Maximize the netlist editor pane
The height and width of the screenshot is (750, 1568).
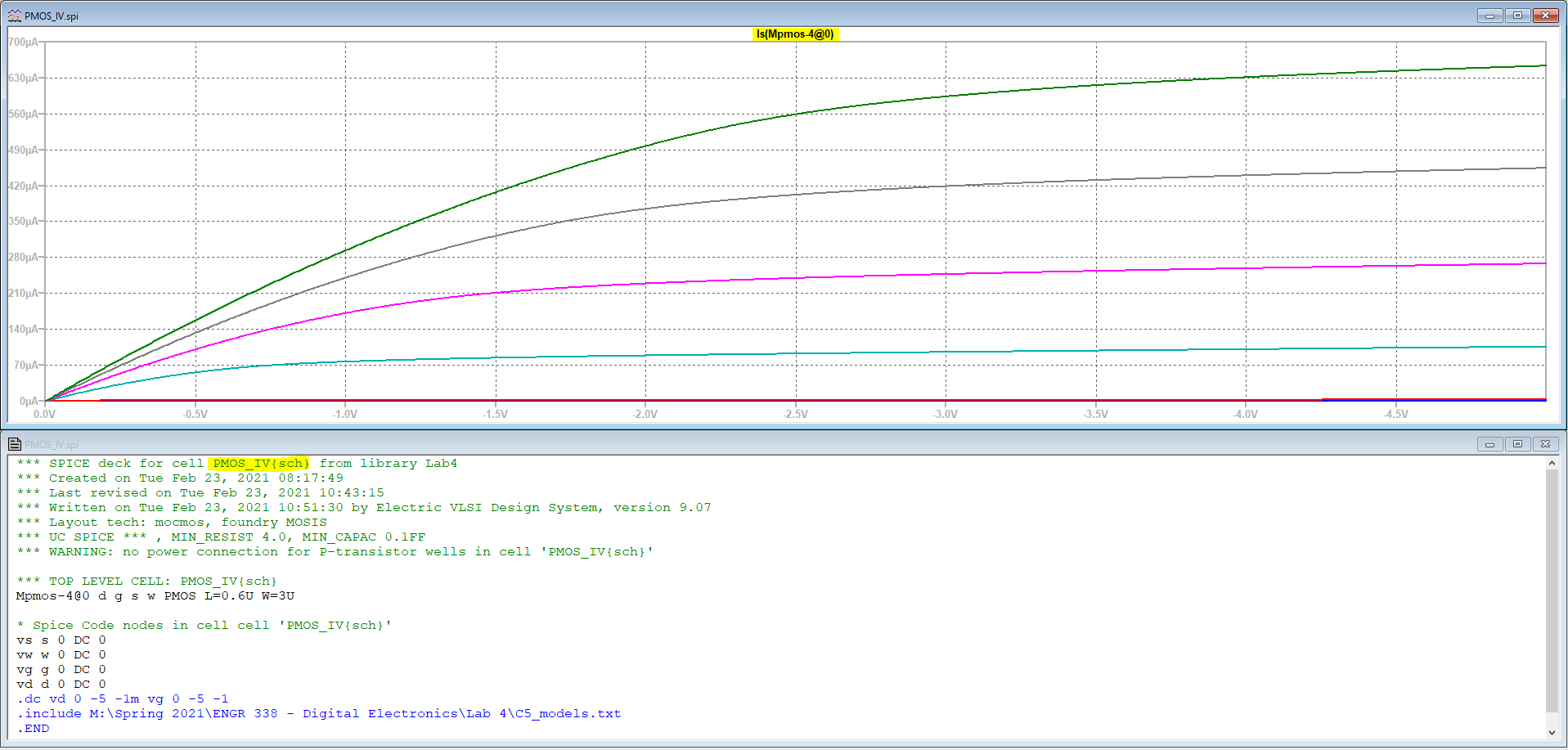[x=1517, y=444]
